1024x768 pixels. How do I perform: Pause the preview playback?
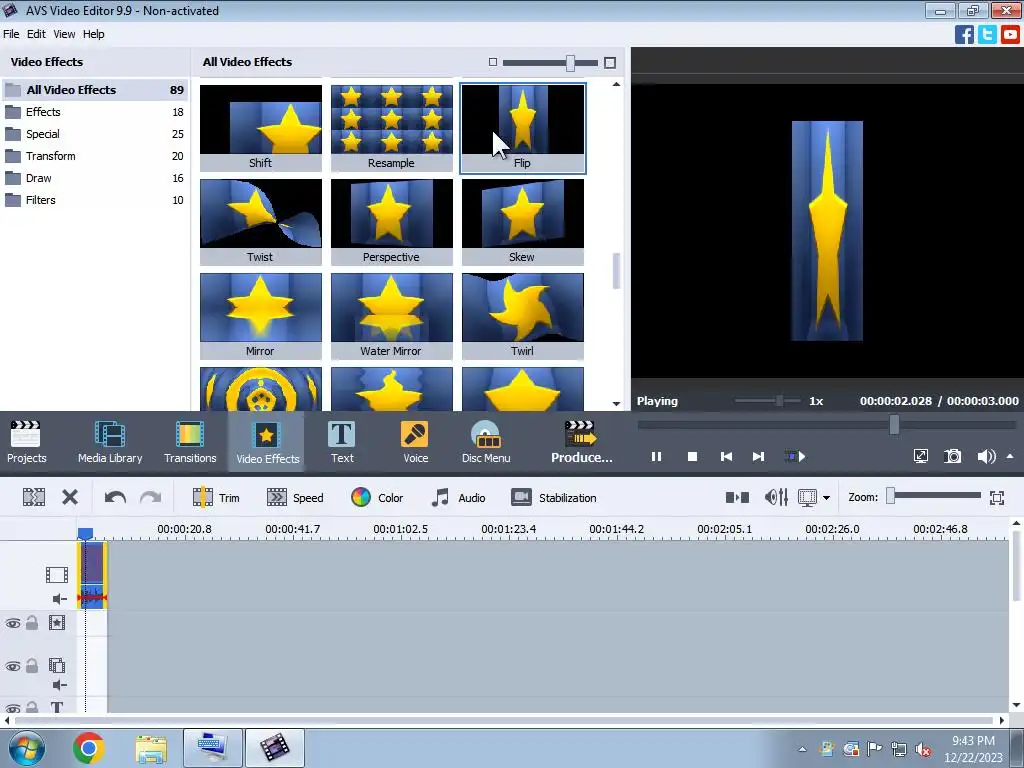[656, 456]
